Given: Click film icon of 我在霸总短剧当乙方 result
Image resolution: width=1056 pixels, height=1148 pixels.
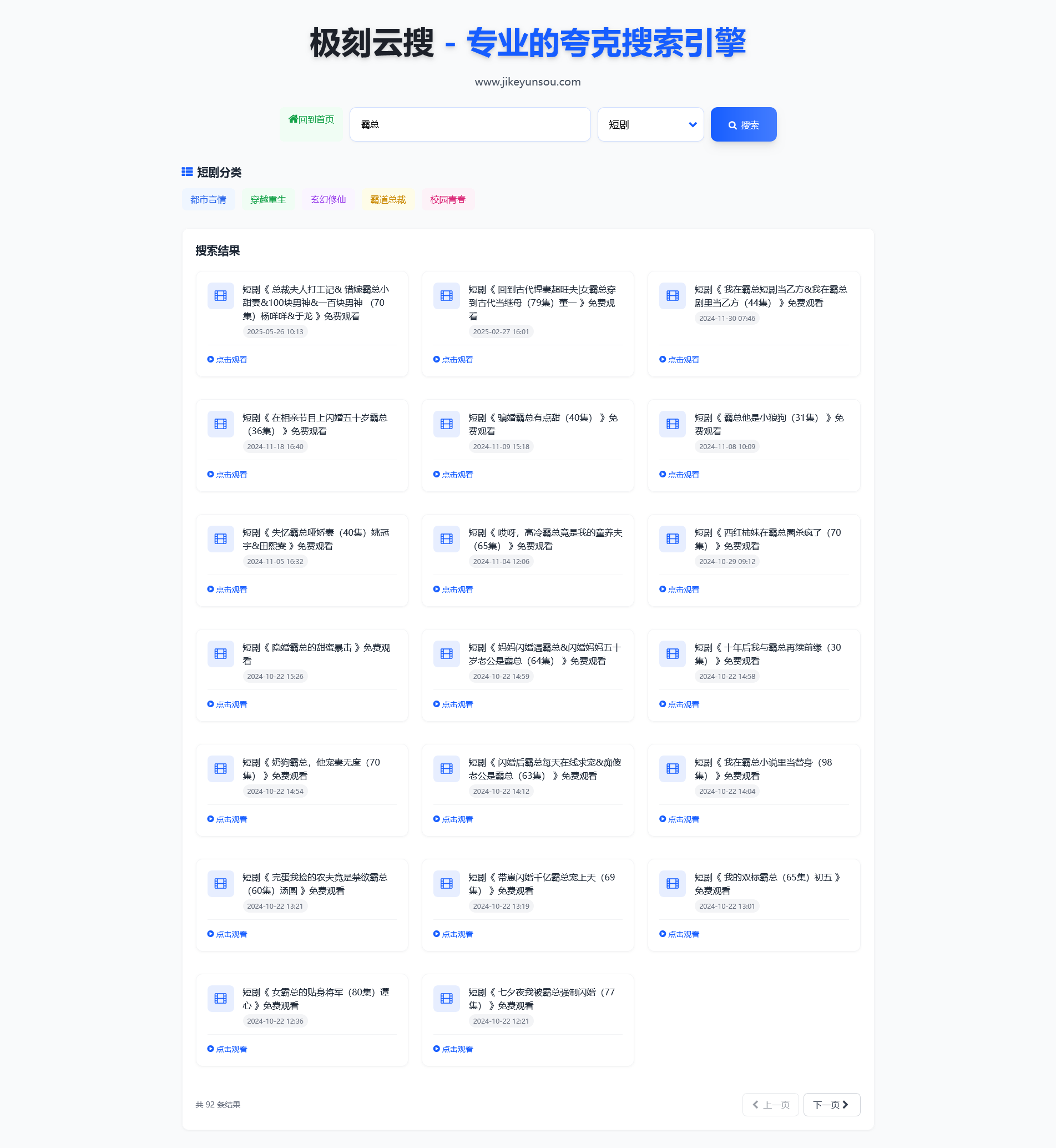Looking at the screenshot, I should point(673,295).
